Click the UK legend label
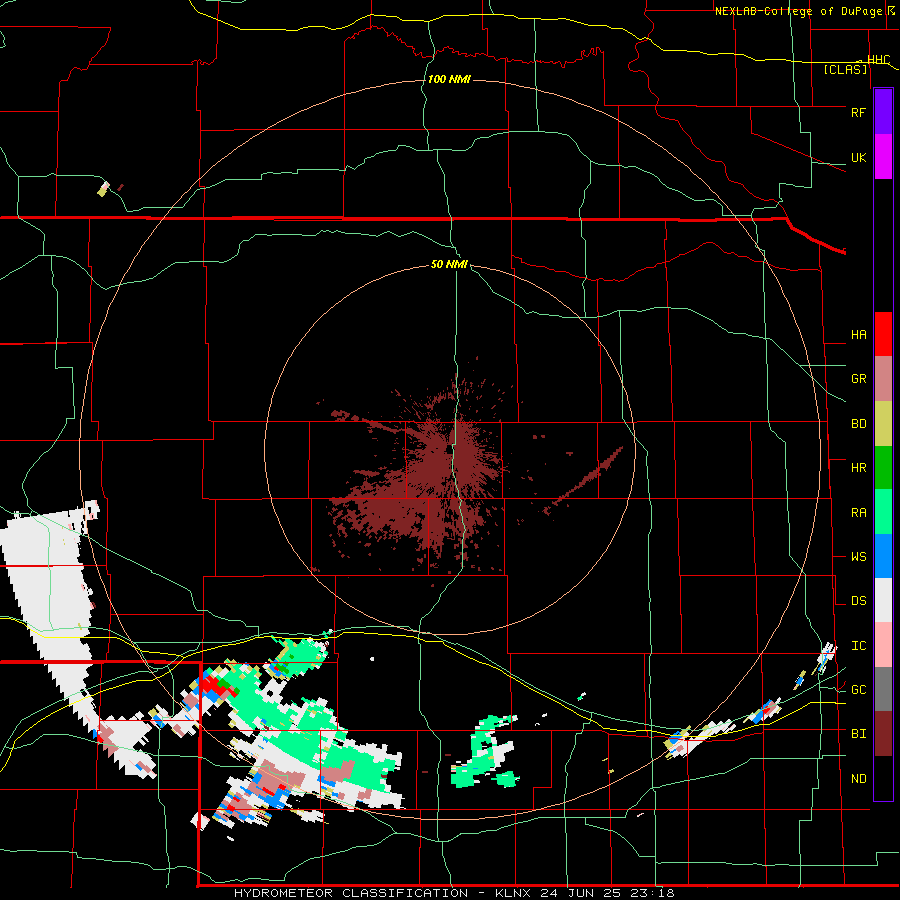 click(858, 157)
